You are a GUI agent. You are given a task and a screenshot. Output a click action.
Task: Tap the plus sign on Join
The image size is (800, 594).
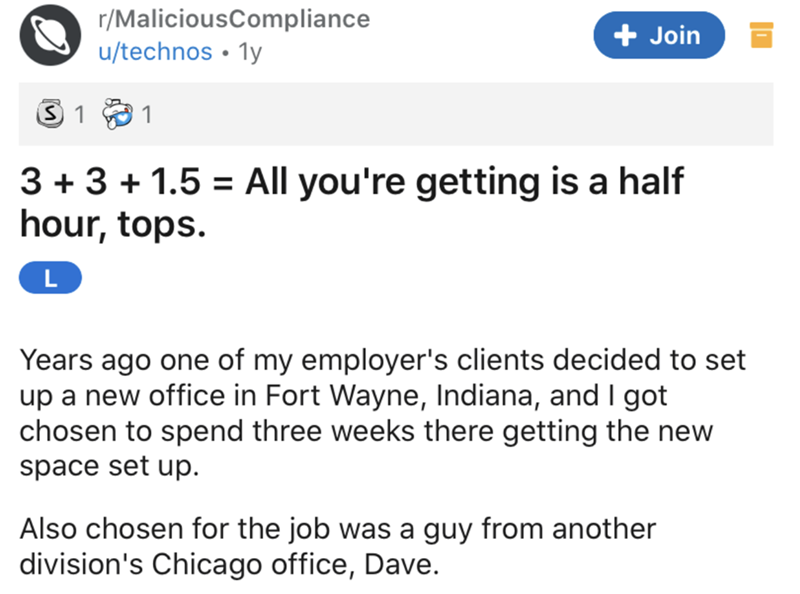[625, 36]
